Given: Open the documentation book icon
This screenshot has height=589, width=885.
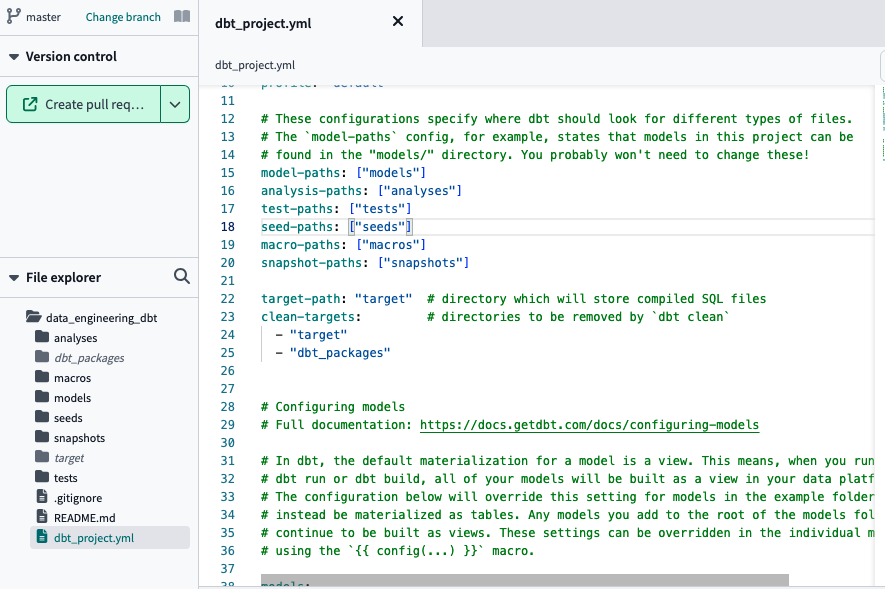Looking at the screenshot, I should [x=182, y=16].
